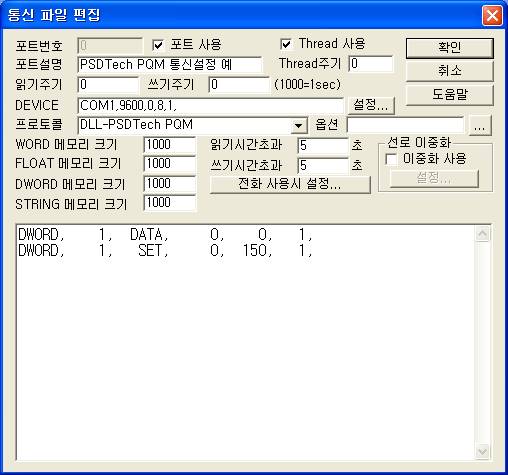The height and width of the screenshot is (475, 508).
Task: Uncheck the Thread 사용 checkbox
Action: pos(286,44)
